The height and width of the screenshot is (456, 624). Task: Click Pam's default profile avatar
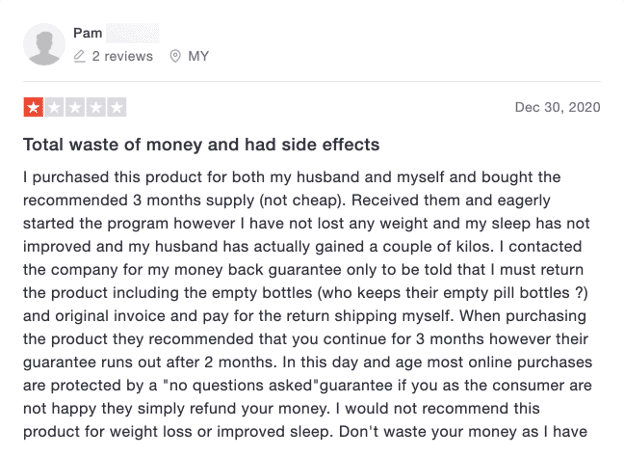tap(44, 44)
